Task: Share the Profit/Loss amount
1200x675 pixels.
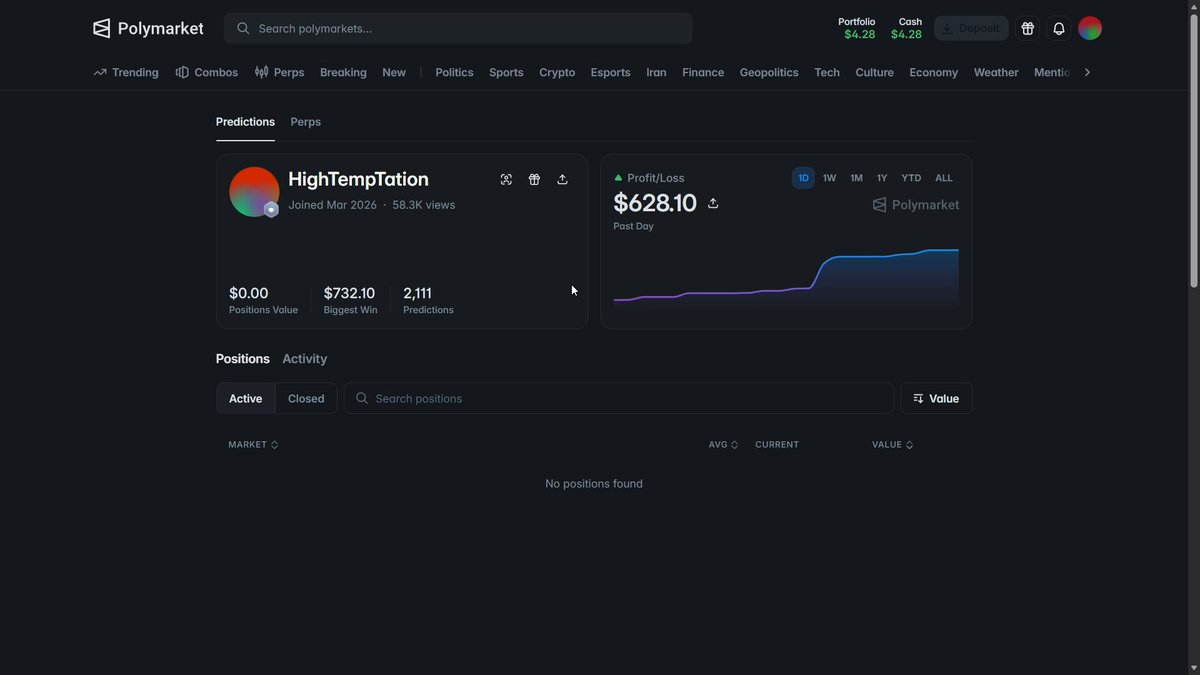Action: (x=713, y=203)
